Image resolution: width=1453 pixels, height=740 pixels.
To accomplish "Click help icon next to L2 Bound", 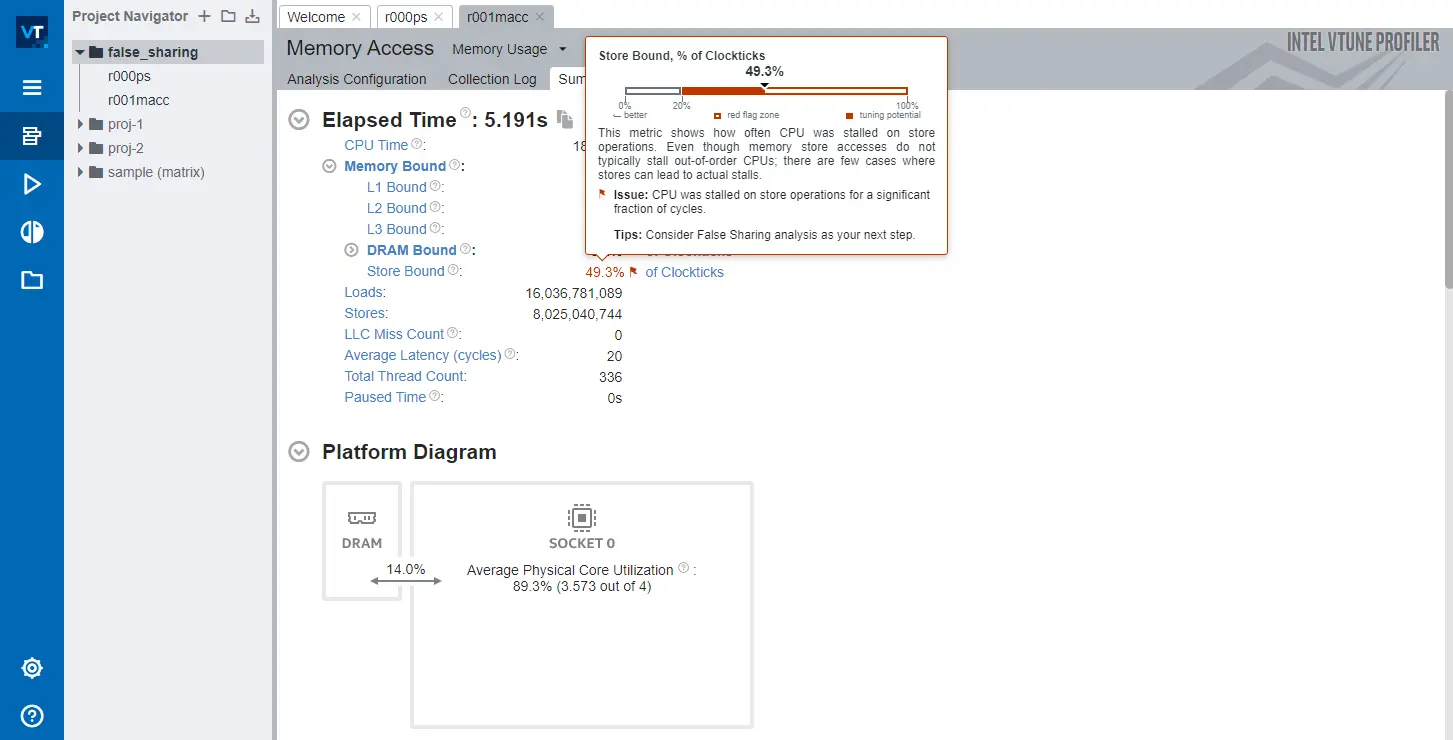I will [435, 207].
